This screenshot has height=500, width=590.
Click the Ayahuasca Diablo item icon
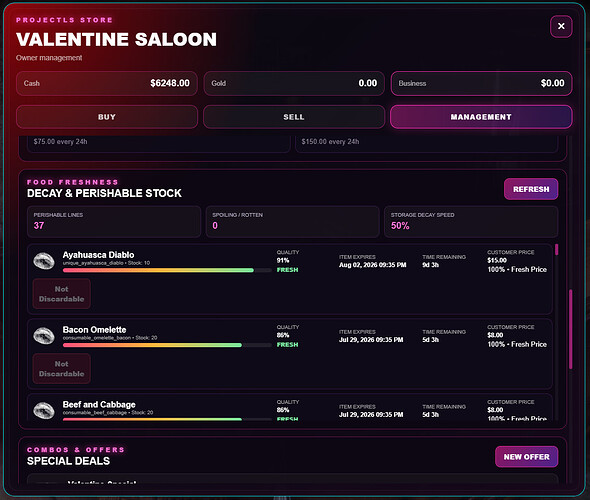point(44,261)
